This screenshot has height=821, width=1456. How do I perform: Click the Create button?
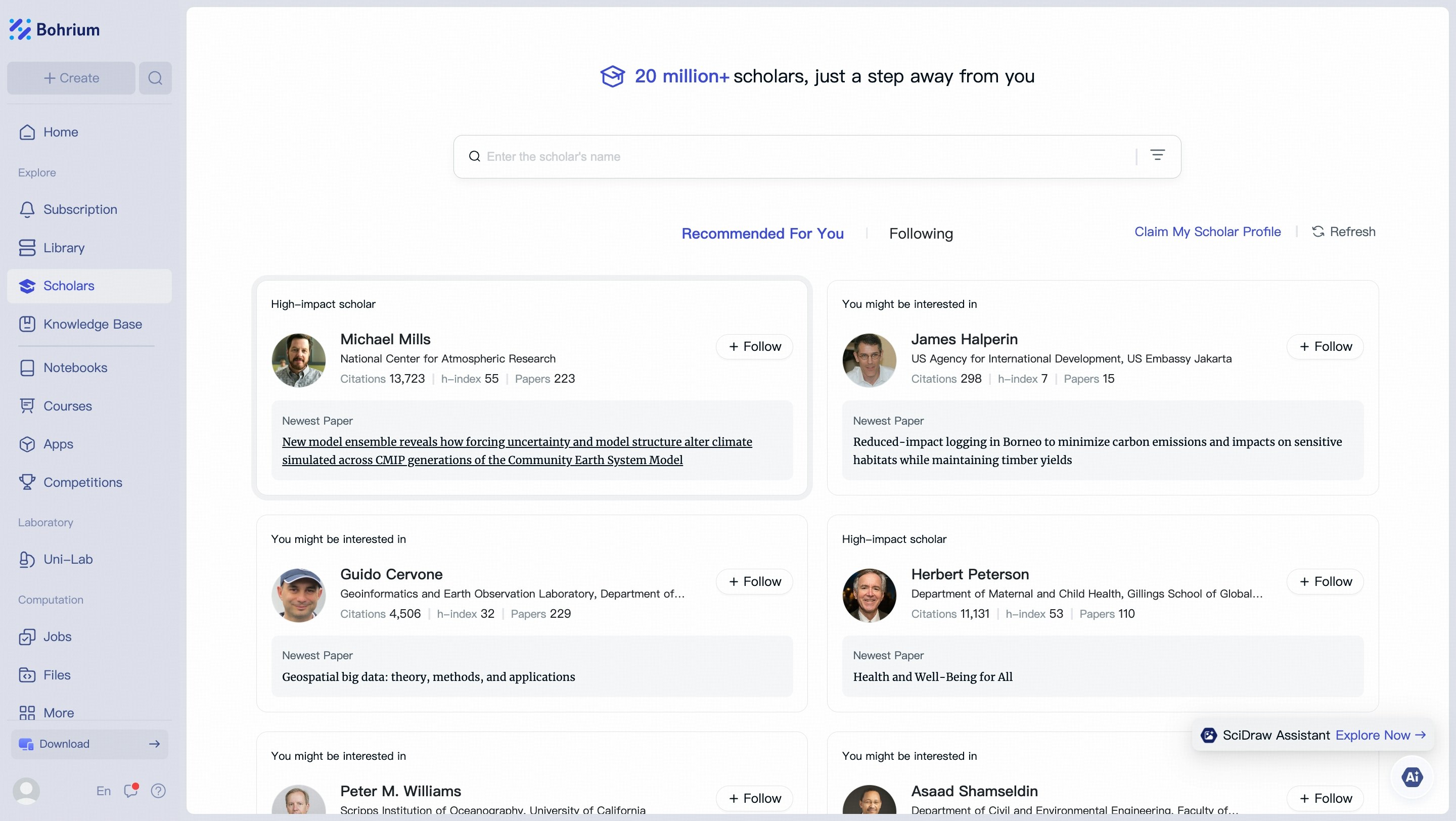[71, 78]
